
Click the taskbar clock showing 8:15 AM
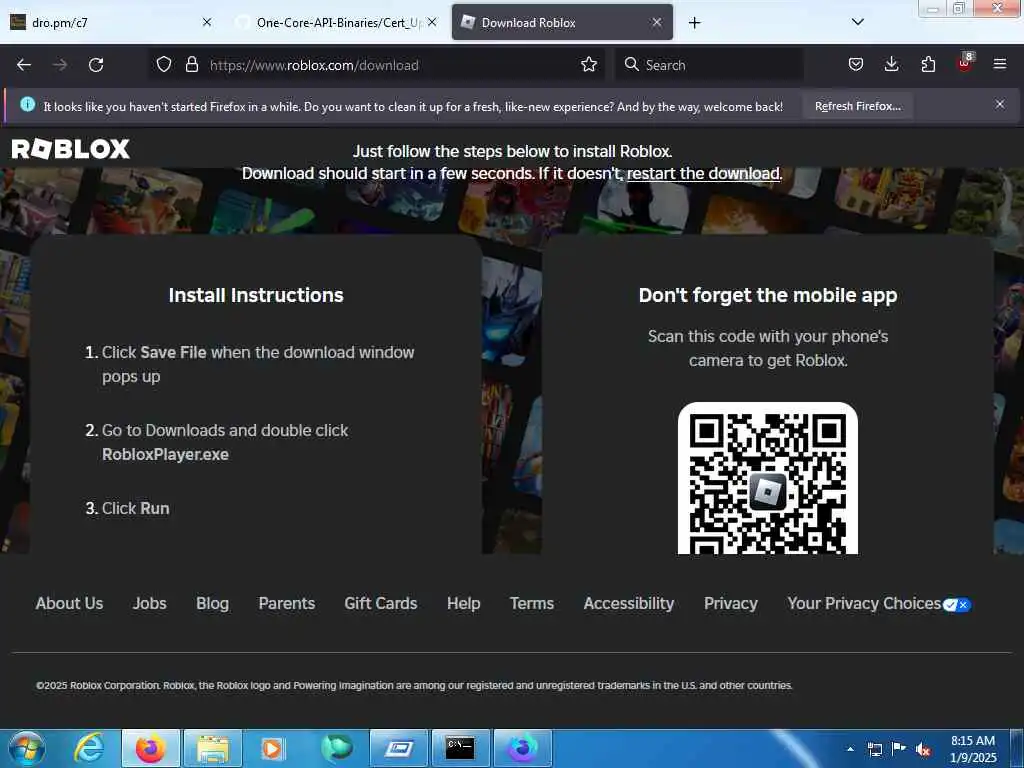coord(973,748)
